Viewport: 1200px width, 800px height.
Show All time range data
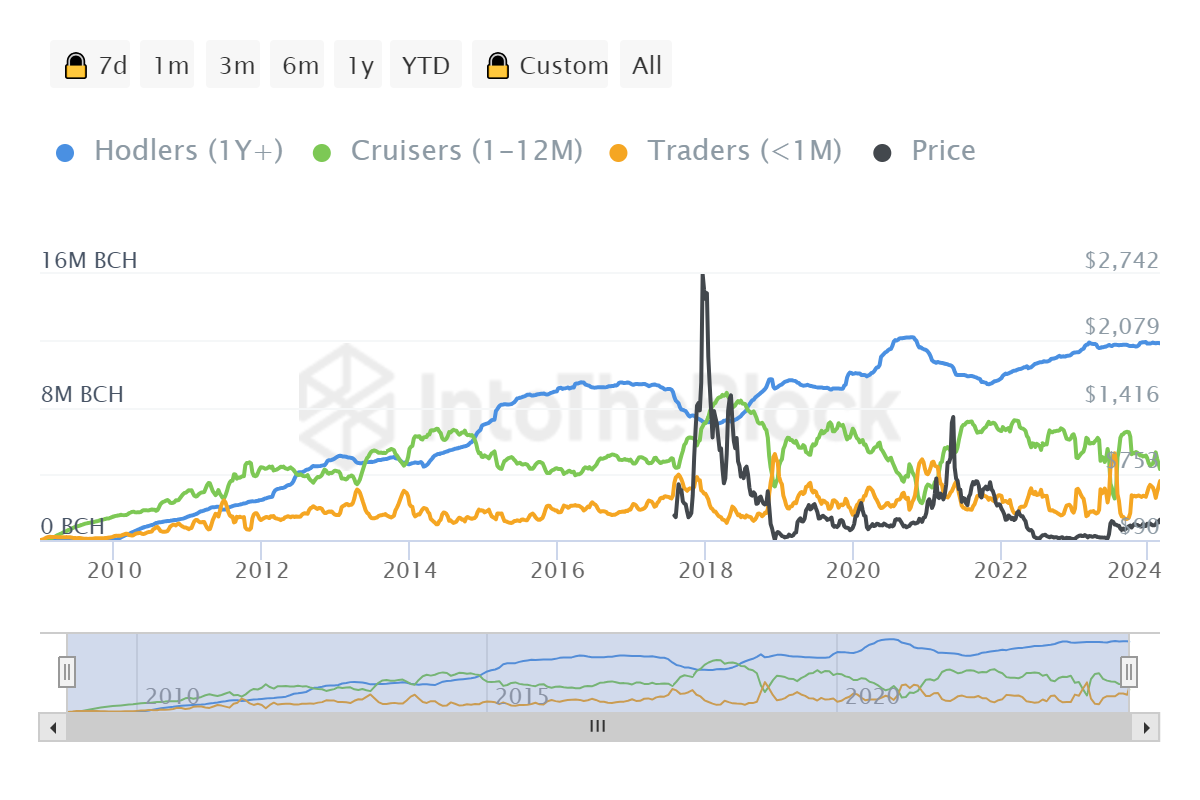pyautogui.click(x=647, y=66)
